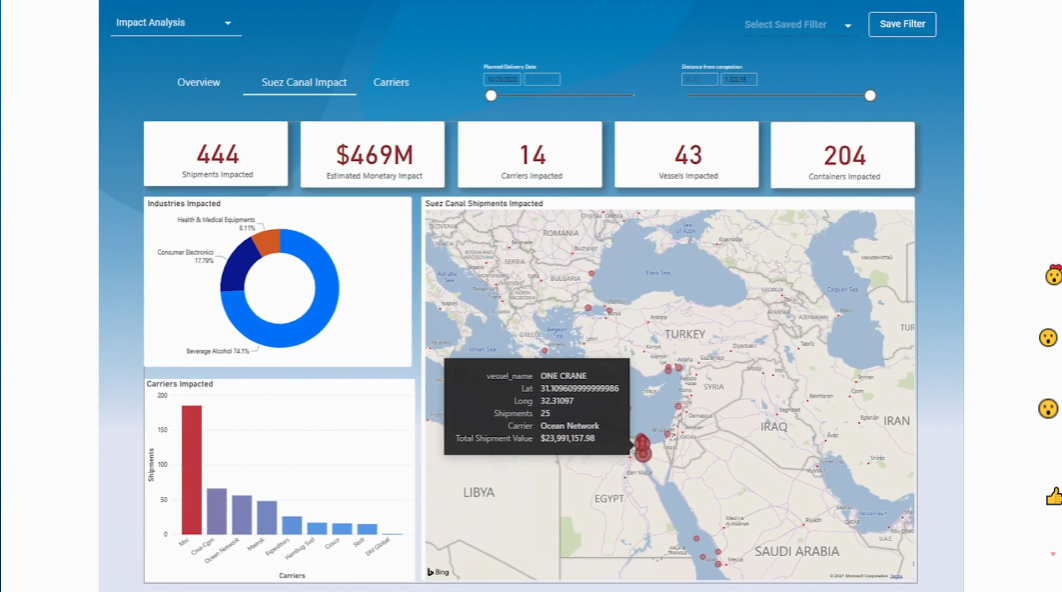Click the Bing logo on the map
This screenshot has height=592, width=1062.
click(438, 572)
